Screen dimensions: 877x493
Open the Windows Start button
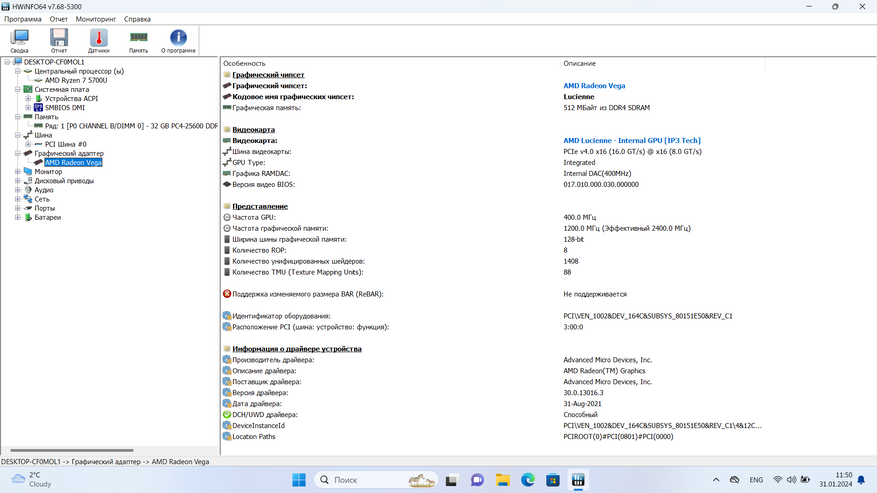pyautogui.click(x=299, y=480)
